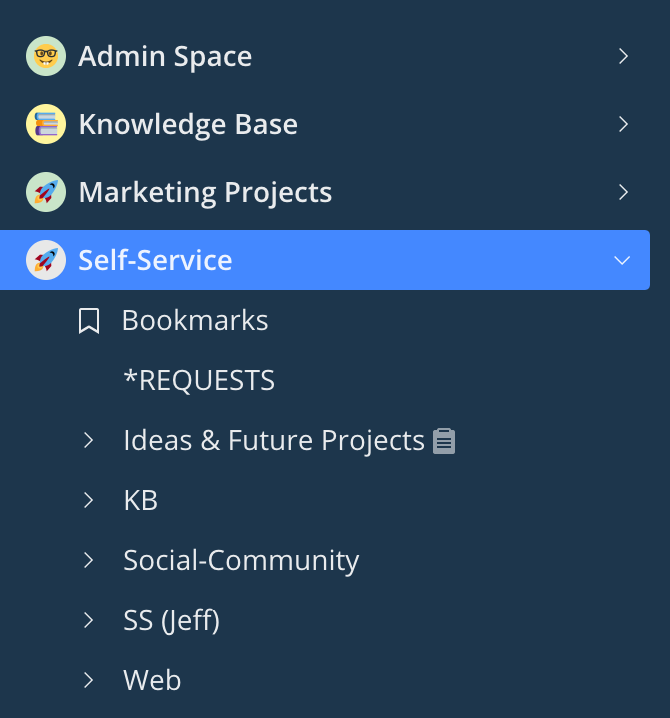Expand the Social-Community folder arrow
The height and width of the screenshot is (718, 670).
click(89, 560)
